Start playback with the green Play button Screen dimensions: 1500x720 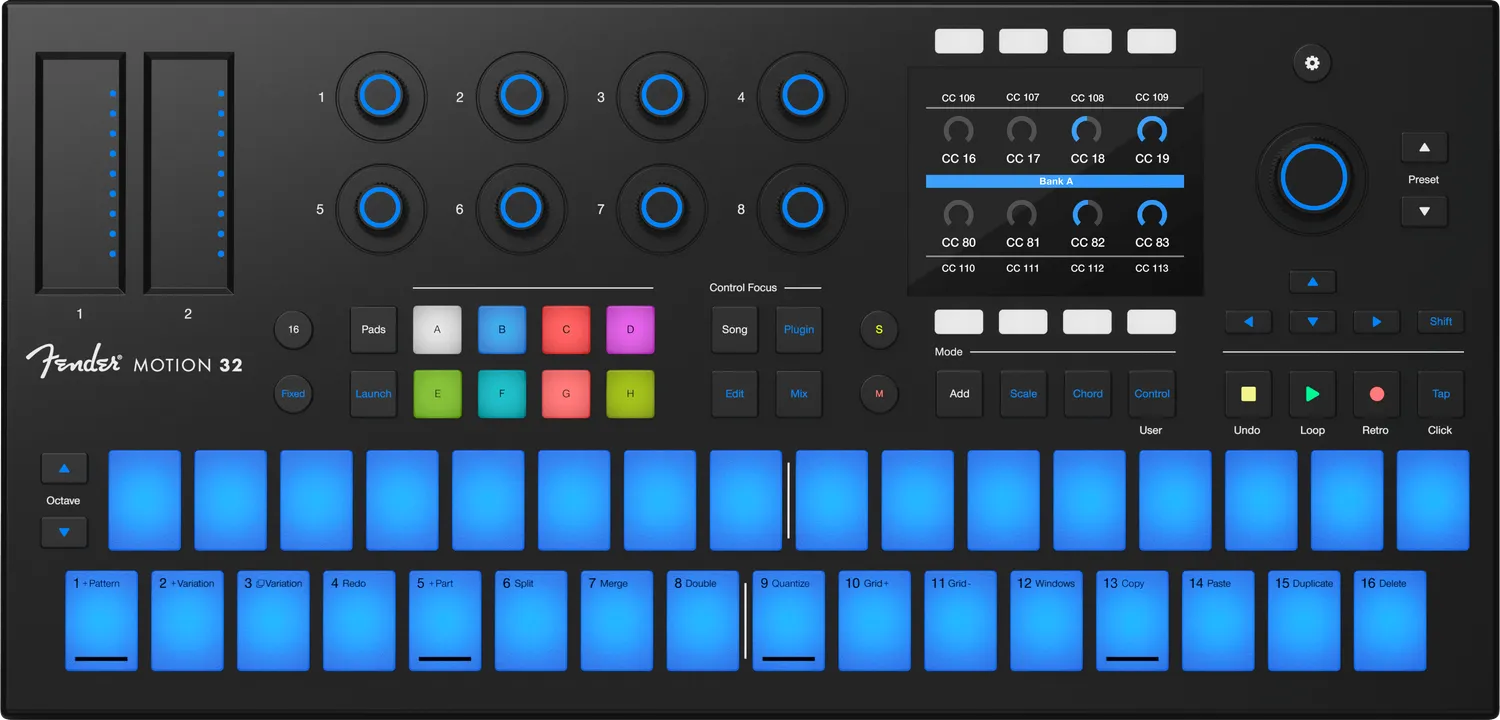point(1313,394)
